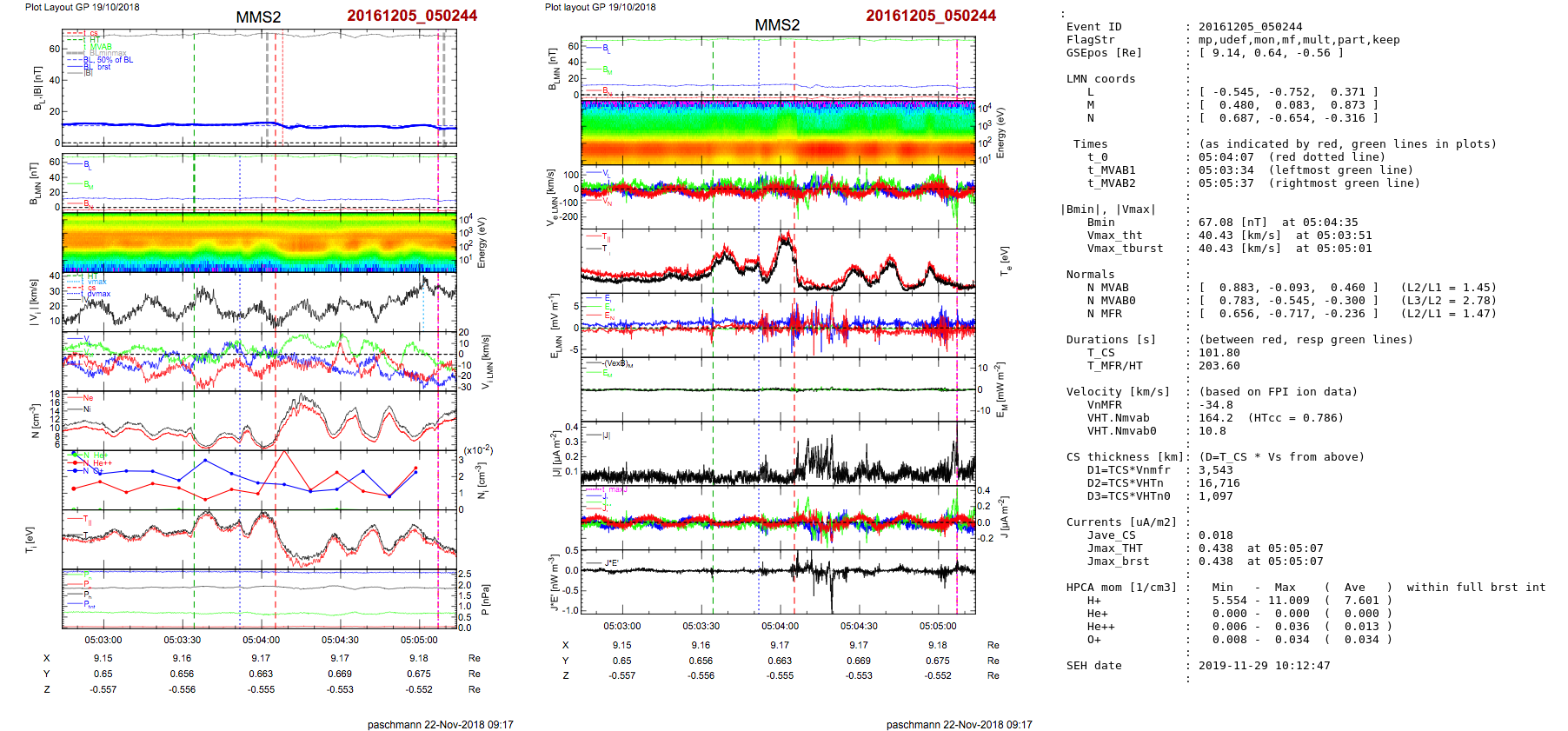Select the D1=TCS*Vnmfr value 3,543
The width and height of the screenshot is (1568, 731).
(1216, 470)
